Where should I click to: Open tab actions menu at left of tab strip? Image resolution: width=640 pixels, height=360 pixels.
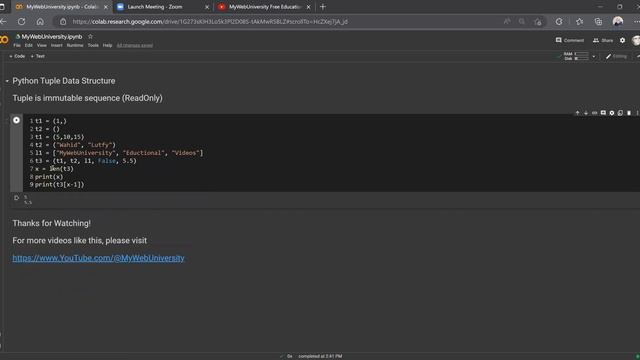[2, 7]
